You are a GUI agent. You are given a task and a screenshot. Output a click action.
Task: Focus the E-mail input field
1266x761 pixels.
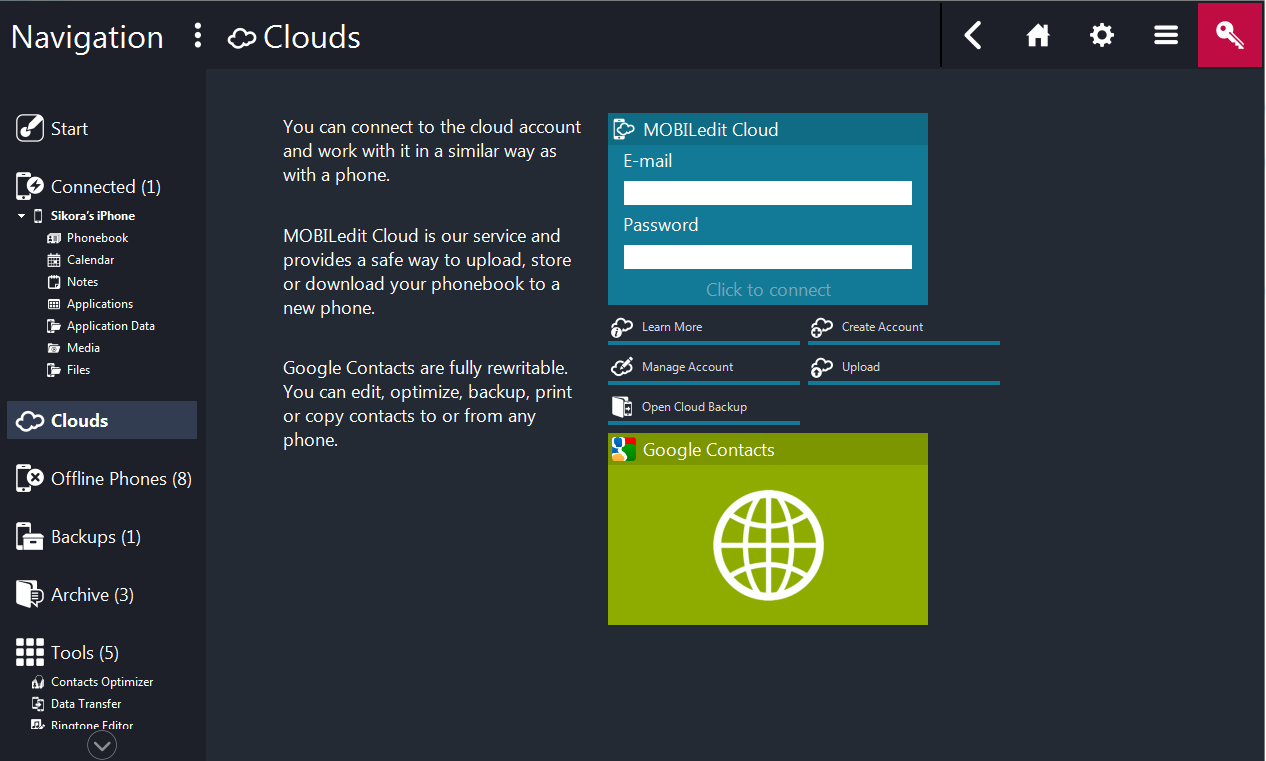pyautogui.click(x=768, y=193)
